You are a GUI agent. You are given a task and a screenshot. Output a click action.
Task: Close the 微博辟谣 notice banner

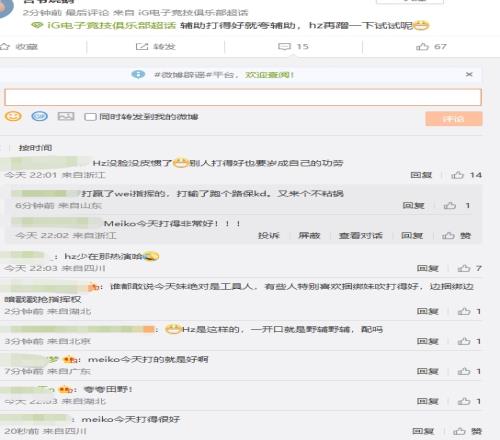[x=469, y=74]
